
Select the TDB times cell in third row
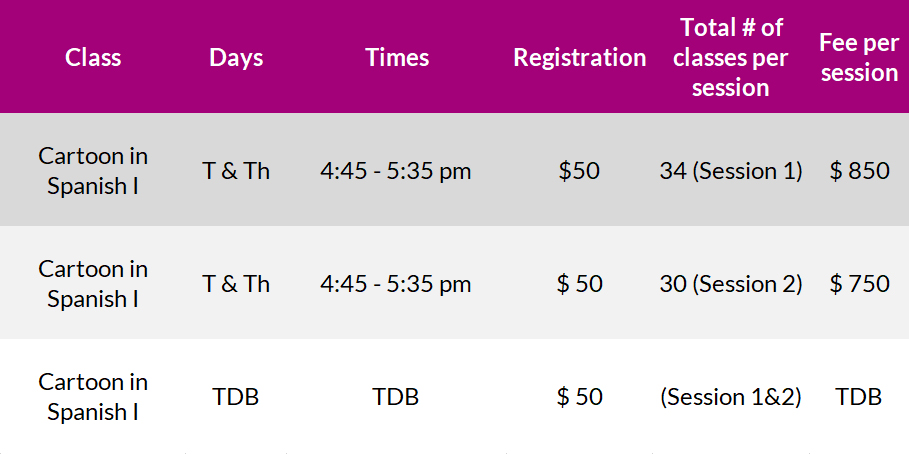coord(395,397)
